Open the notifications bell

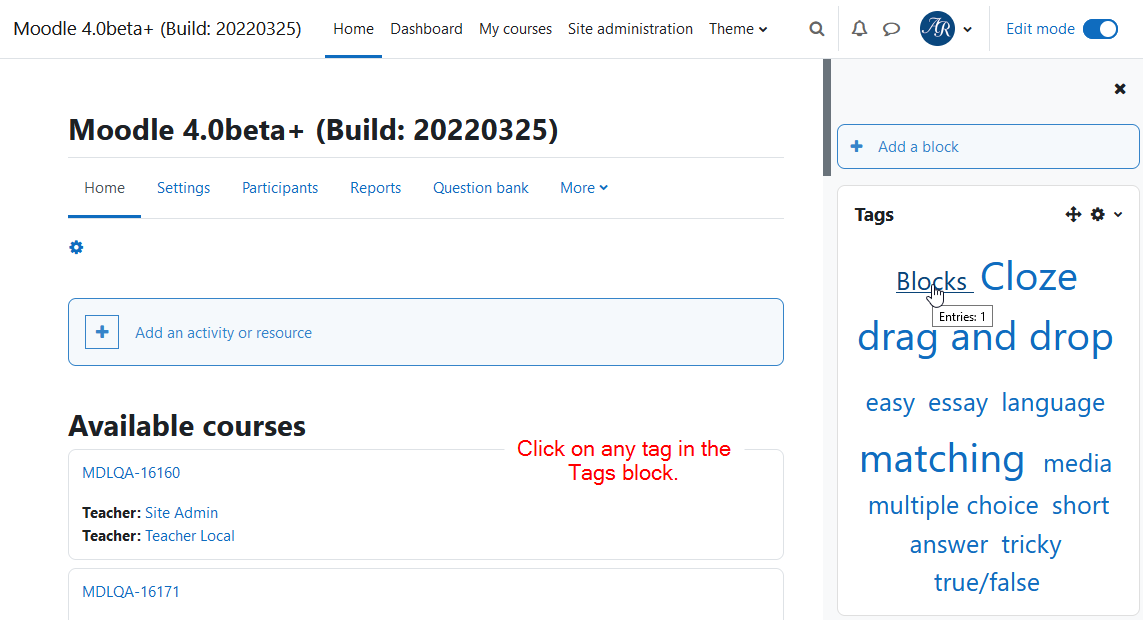(859, 29)
